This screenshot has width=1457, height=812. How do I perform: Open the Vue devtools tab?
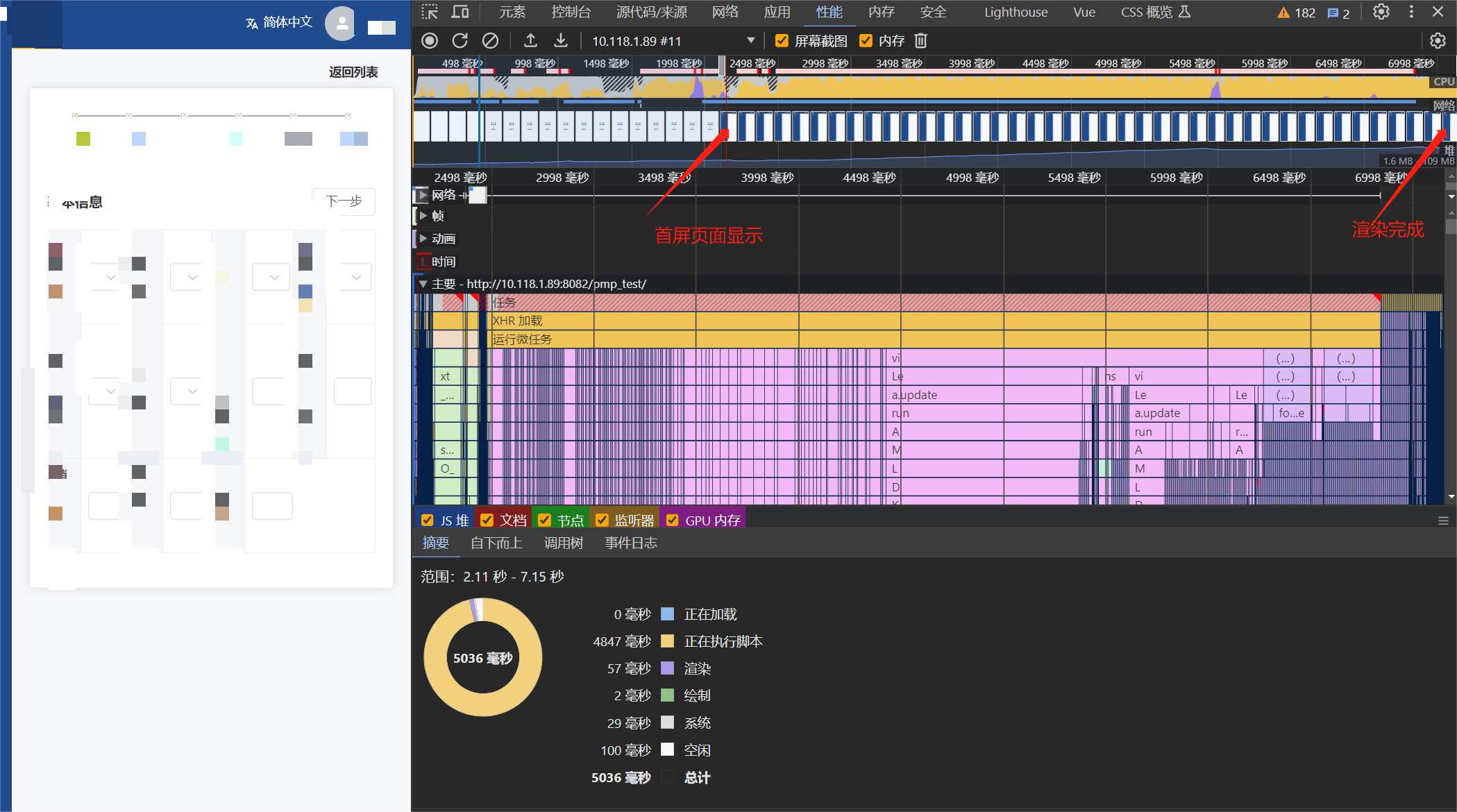click(1084, 12)
